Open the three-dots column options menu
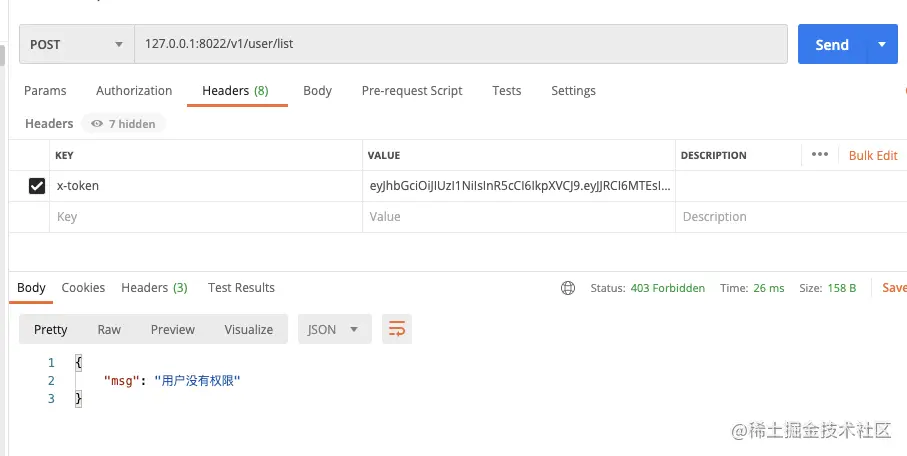907x456 pixels. [x=820, y=155]
